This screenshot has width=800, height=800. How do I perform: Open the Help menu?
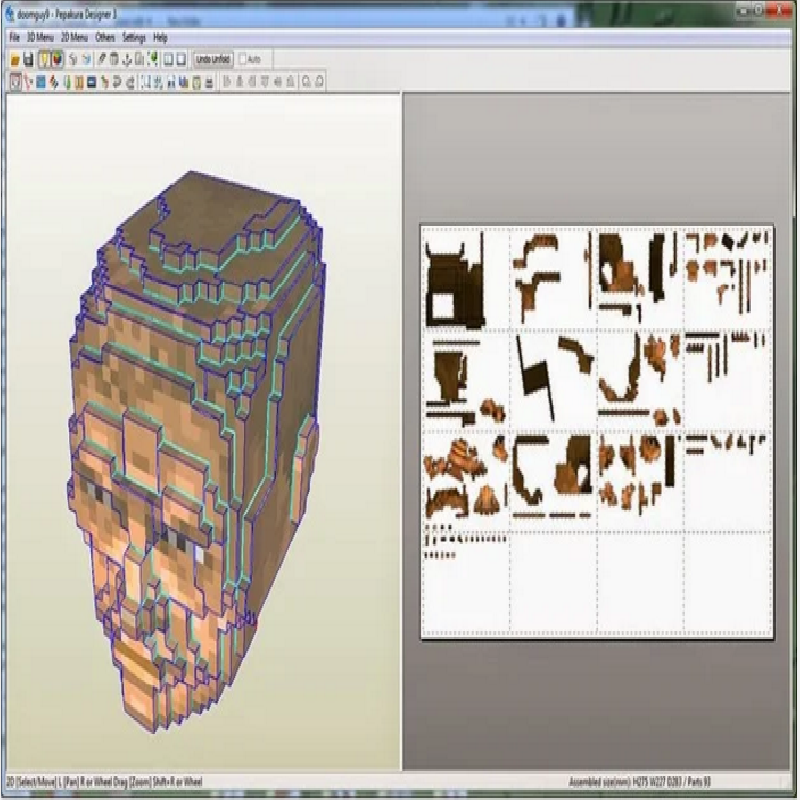point(160,38)
